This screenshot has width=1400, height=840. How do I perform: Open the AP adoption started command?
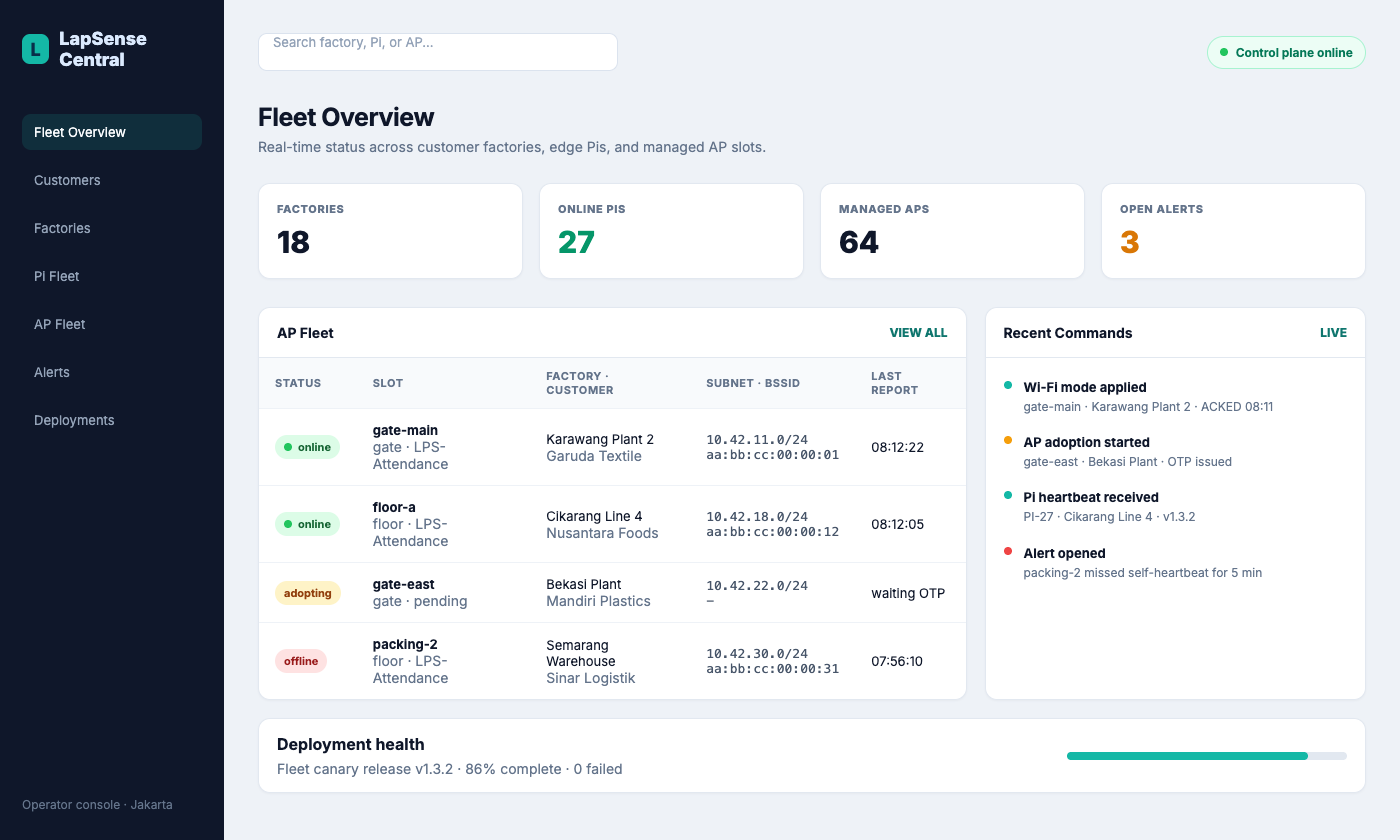[x=1175, y=451]
